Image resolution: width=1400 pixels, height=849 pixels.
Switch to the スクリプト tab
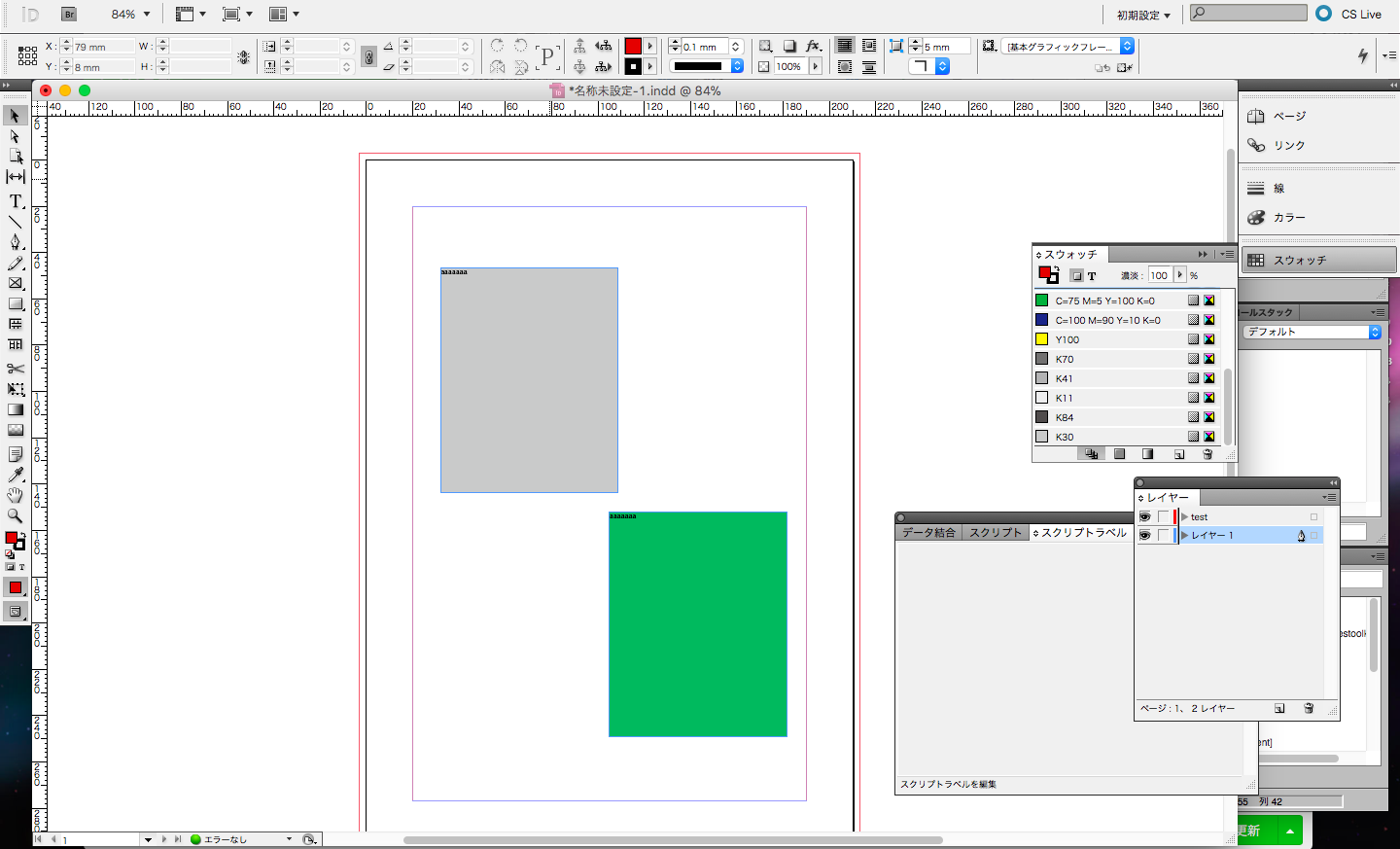tap(994, 532)
